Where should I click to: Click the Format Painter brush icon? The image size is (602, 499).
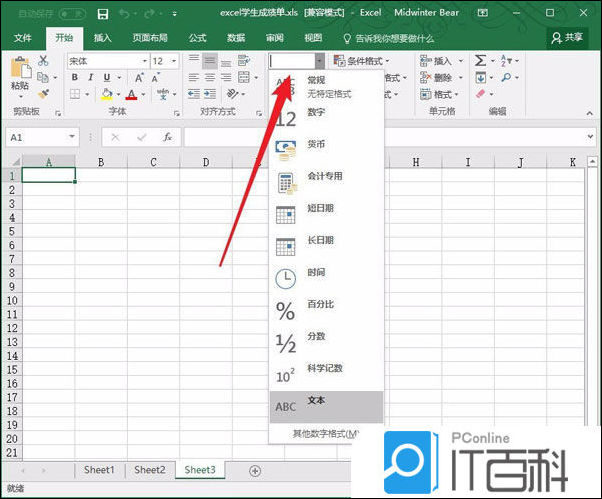(43, 94)
